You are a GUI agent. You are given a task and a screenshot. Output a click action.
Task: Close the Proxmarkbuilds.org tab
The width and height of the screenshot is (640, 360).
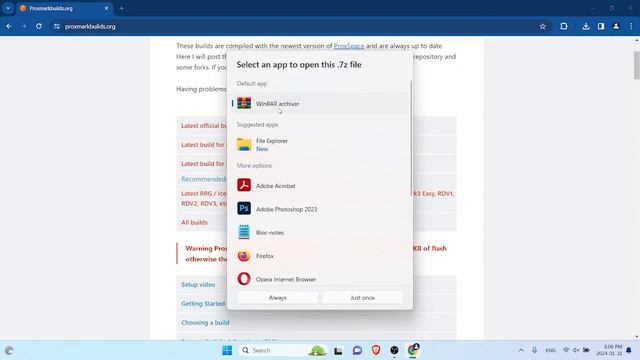[x=106, y=8]
